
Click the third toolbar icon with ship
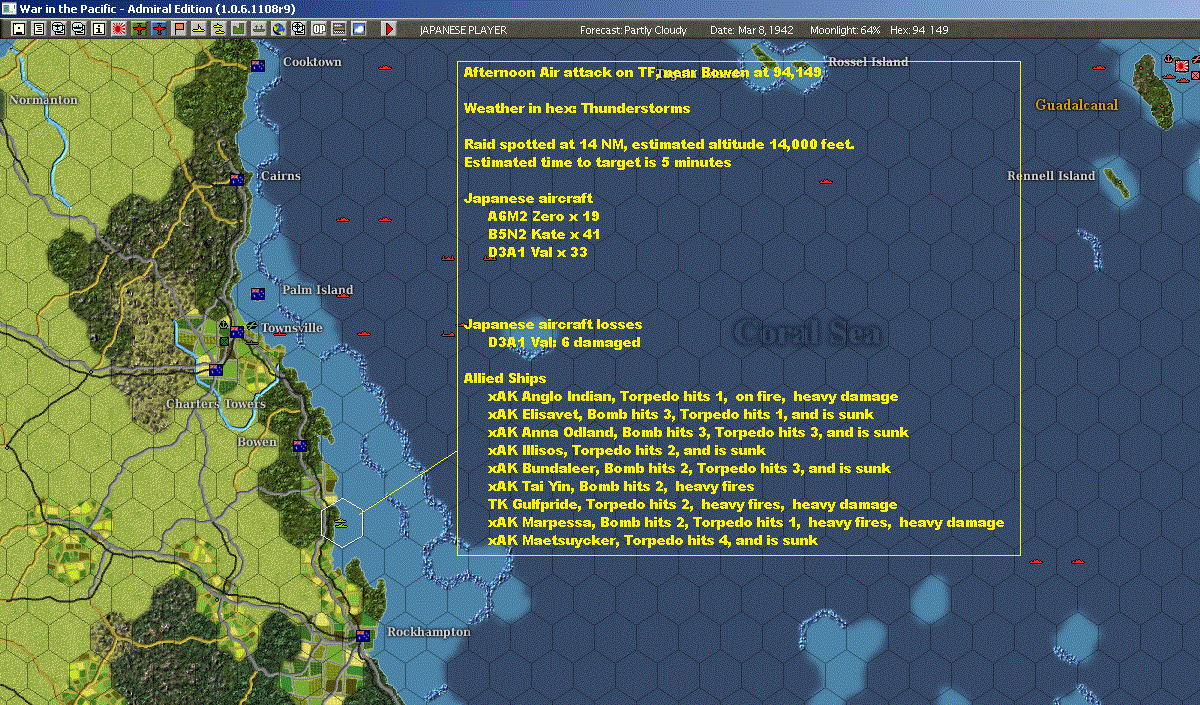[x=58, y=29]
